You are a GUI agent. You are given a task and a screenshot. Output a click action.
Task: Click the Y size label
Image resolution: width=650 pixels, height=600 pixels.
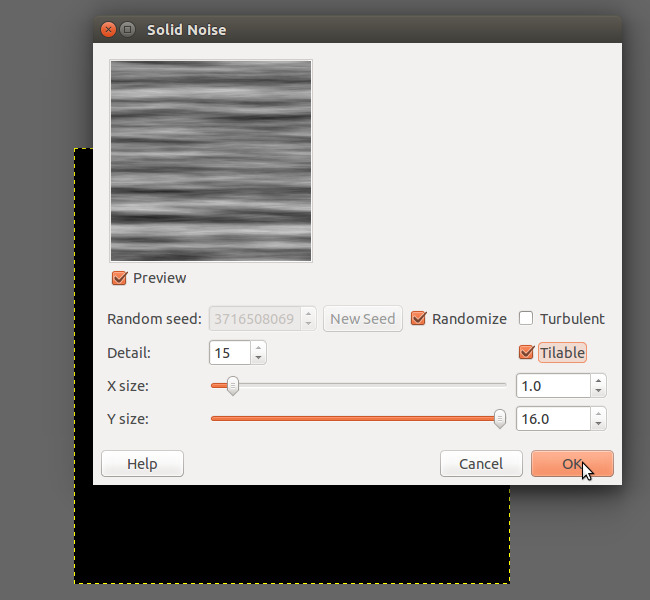[x=128, y=419]
